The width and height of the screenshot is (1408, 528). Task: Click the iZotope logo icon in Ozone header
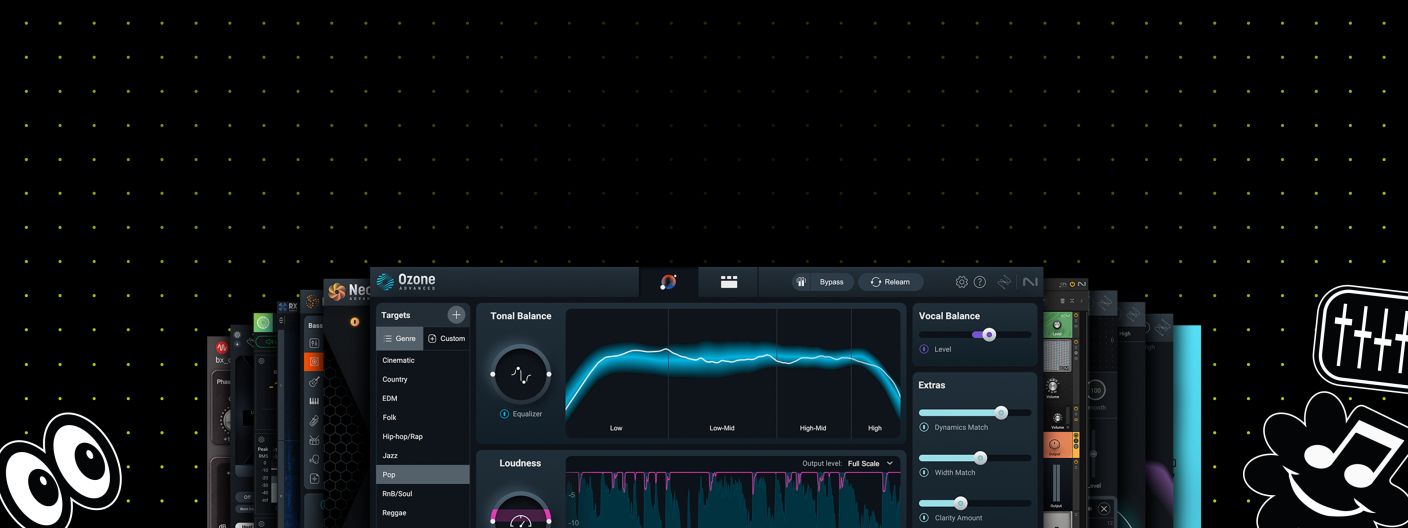click(x=1005, y=282)
